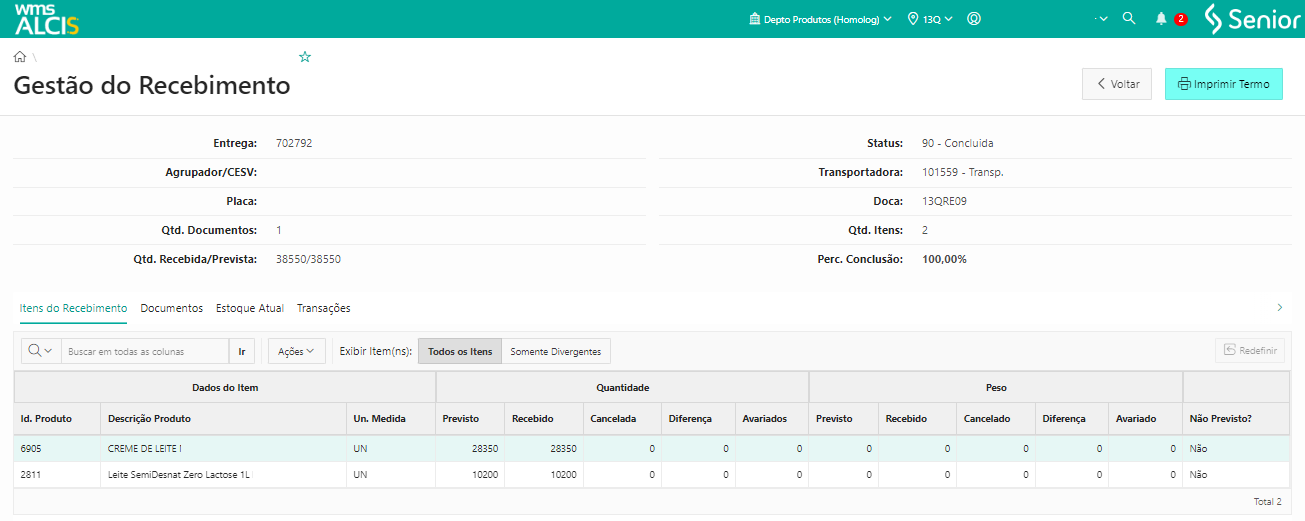The height and width of the screenshot is (521, 1305).
Task: Expand the Depto Produtos (Homolog) dropdown
Action: 820,19
